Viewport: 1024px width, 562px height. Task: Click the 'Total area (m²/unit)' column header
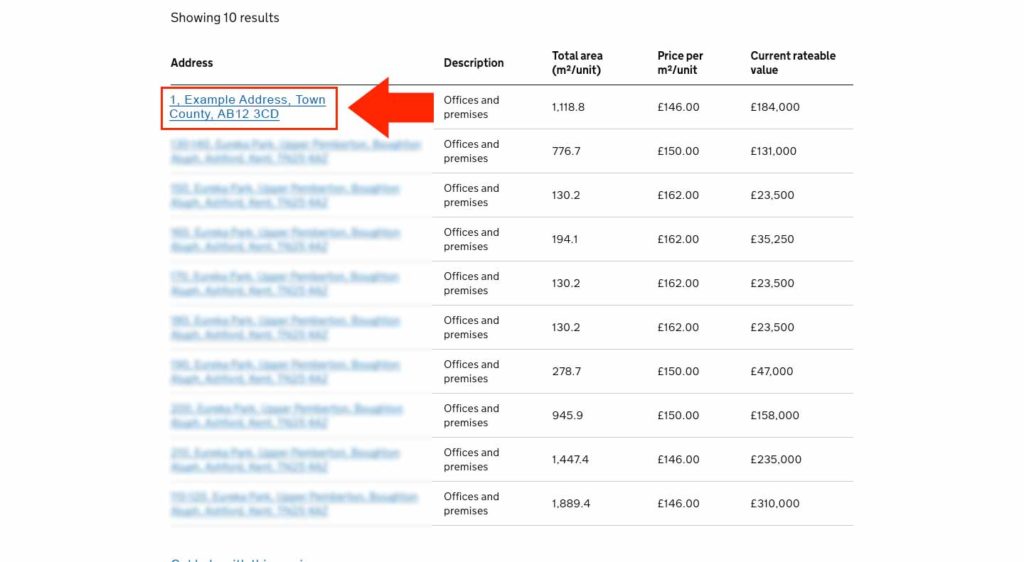tap(577, 63)
